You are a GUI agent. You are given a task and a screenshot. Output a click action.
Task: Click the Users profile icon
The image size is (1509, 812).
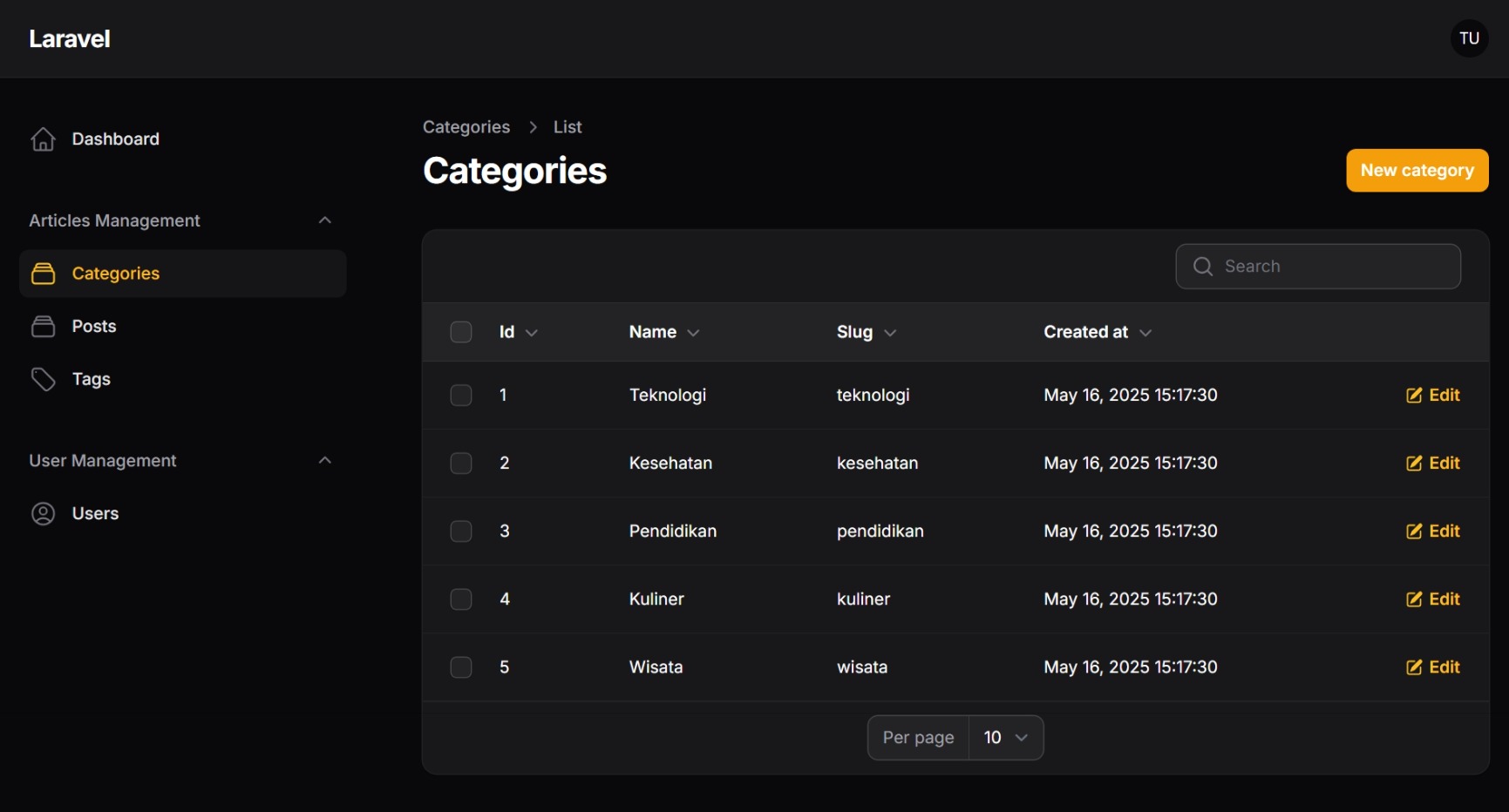pos(43,514)
